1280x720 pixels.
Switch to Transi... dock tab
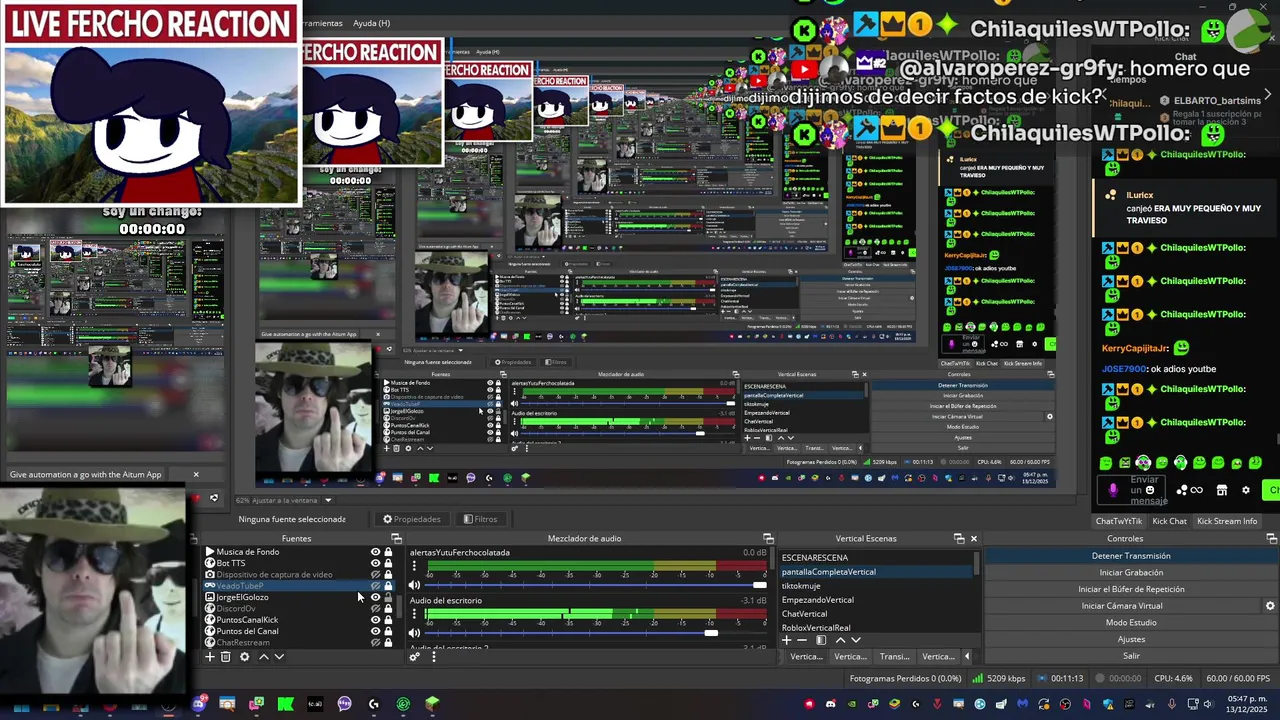(x=894, y=657)
